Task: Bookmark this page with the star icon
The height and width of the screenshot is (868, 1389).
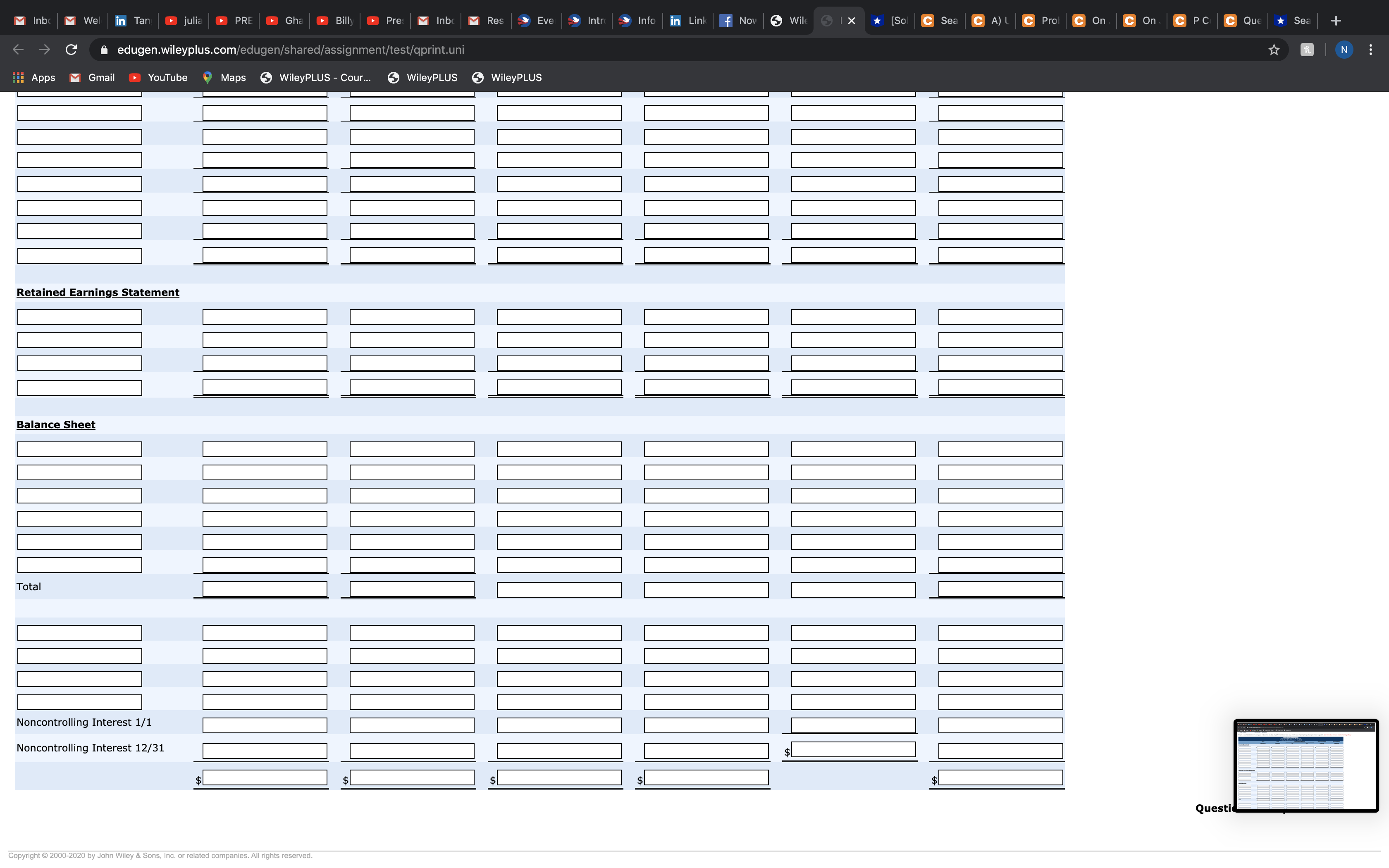Action: 1274,50
